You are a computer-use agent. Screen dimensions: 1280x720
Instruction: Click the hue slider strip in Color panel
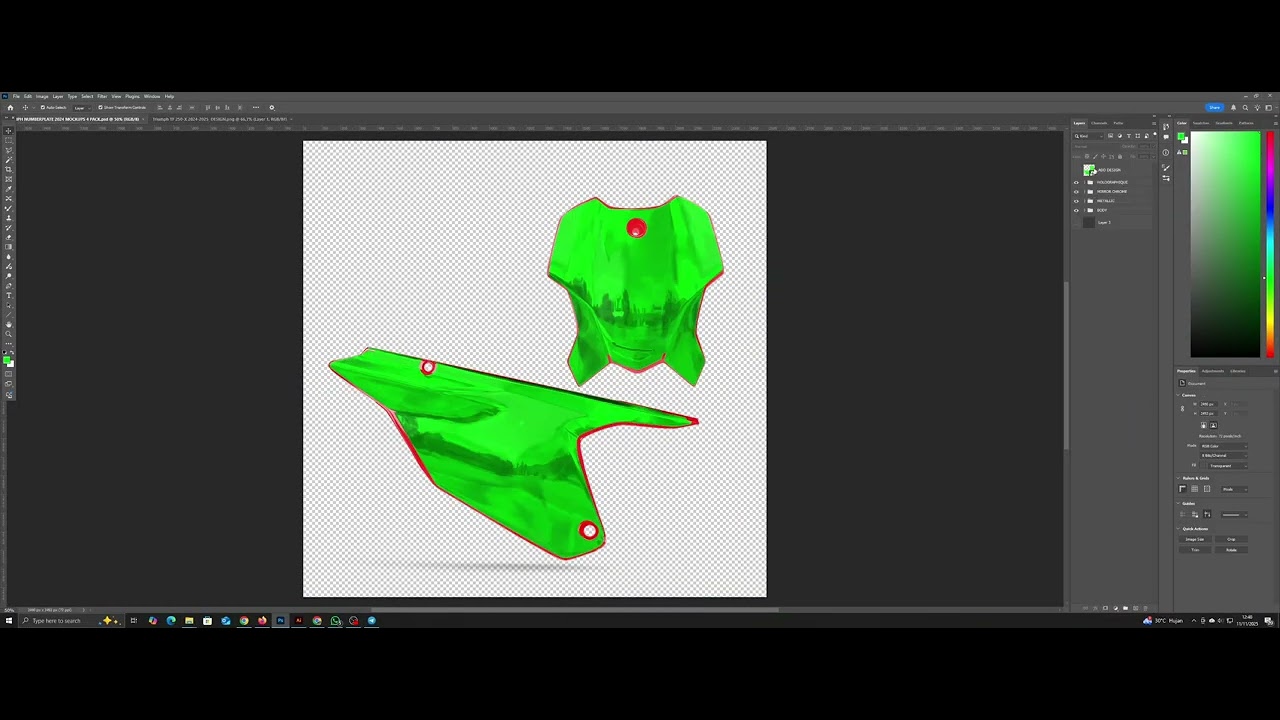pos(1270,244)
